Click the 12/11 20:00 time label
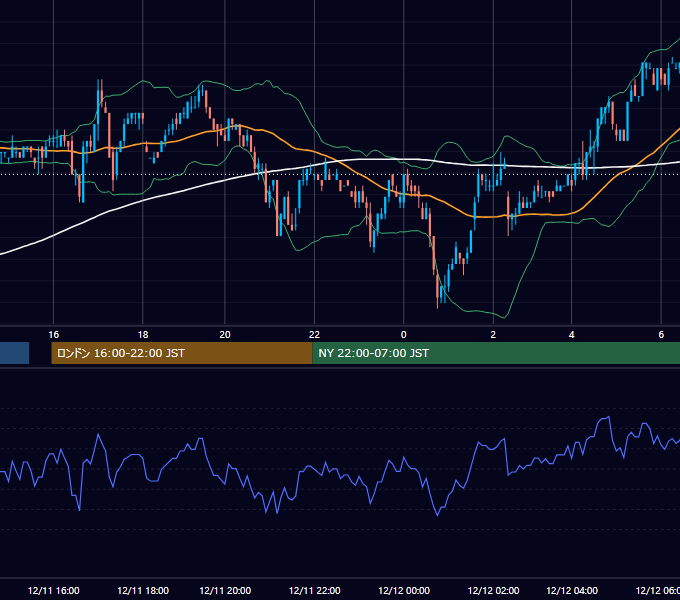This screenshot has height=600, width=680. (225, 590)
